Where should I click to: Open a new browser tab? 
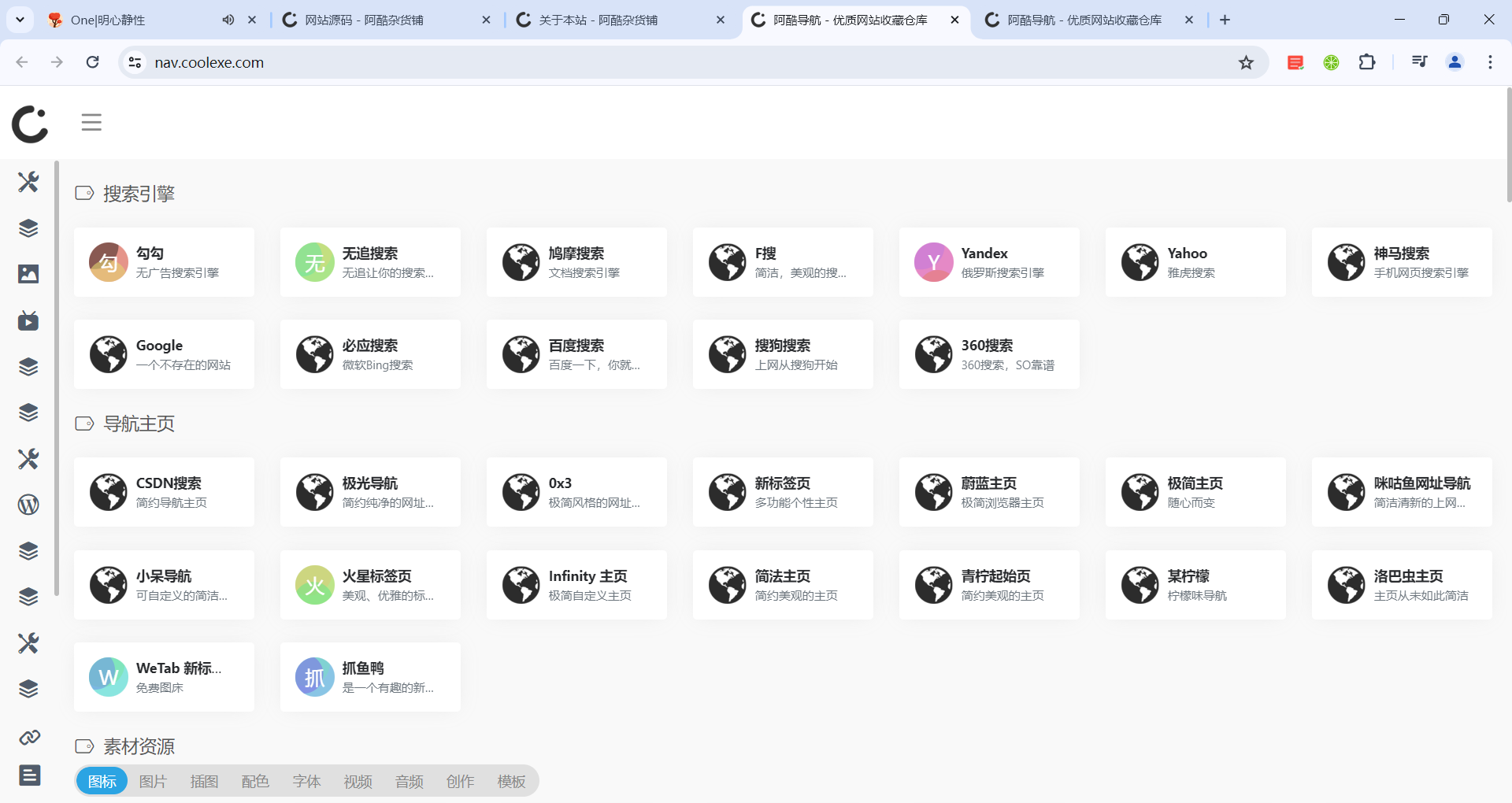[1225, 20]
